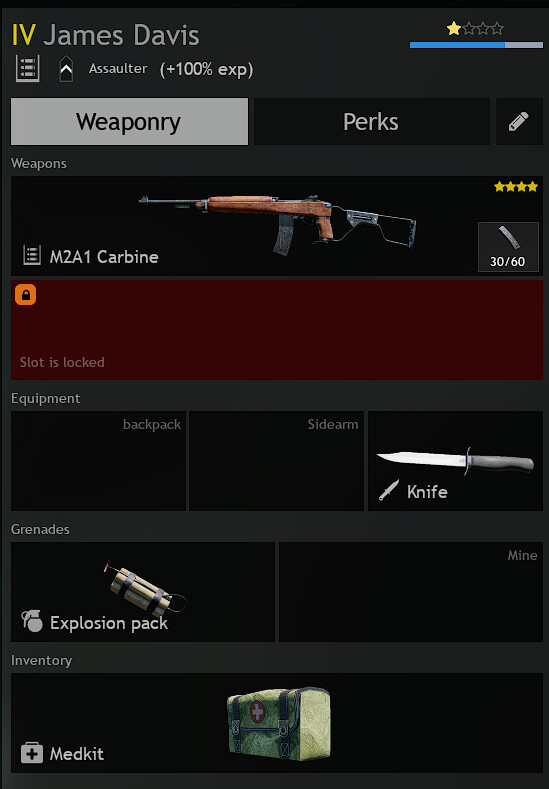549x789 pixels.
Task: Open the empty Sidearm slot
Action: [276, 461]
